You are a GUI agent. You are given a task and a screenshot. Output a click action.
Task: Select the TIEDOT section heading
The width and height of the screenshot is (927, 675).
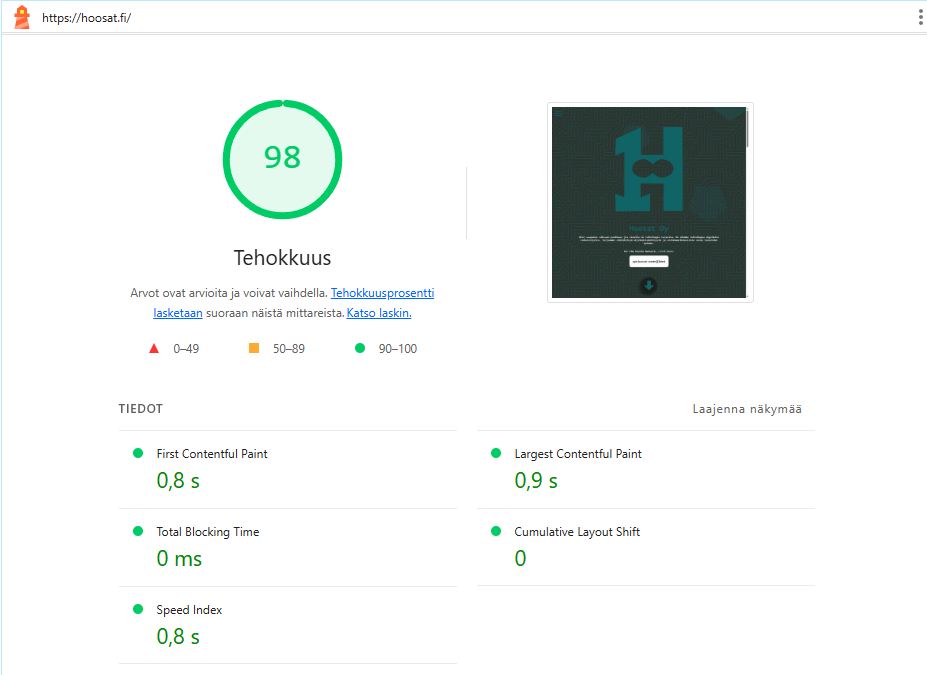click(140, 409)
